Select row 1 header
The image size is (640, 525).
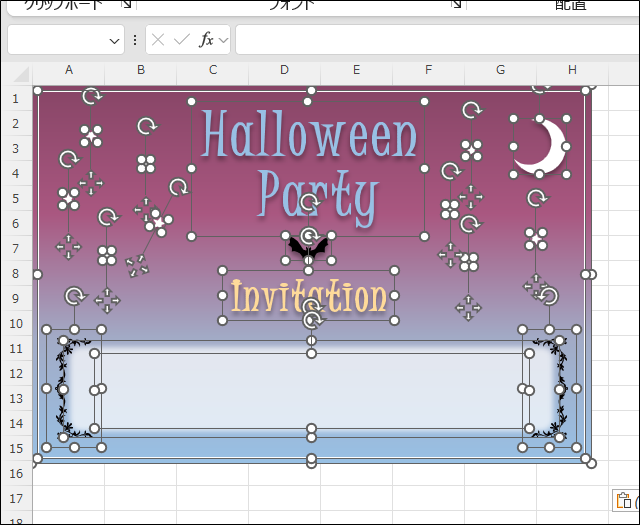[x=16, y=98]
